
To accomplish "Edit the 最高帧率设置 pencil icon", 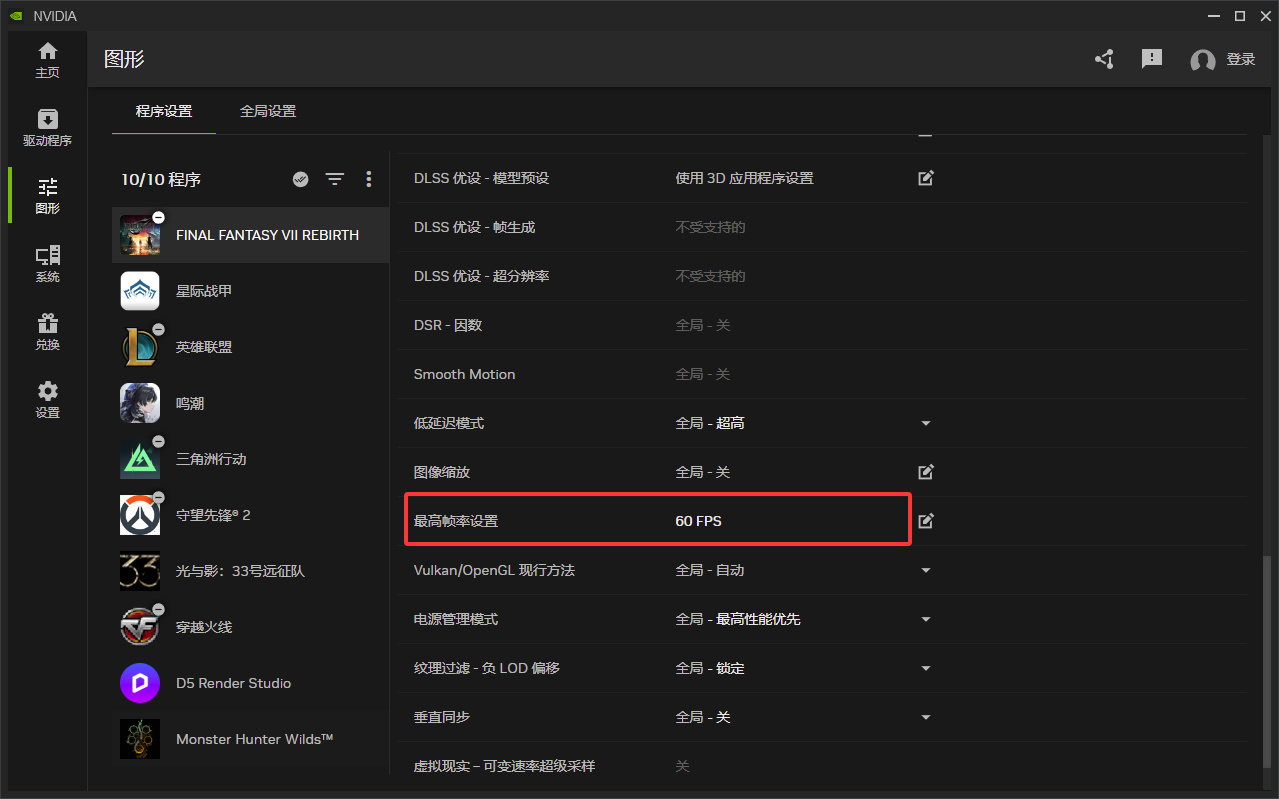I will click(x=926, y=521).
